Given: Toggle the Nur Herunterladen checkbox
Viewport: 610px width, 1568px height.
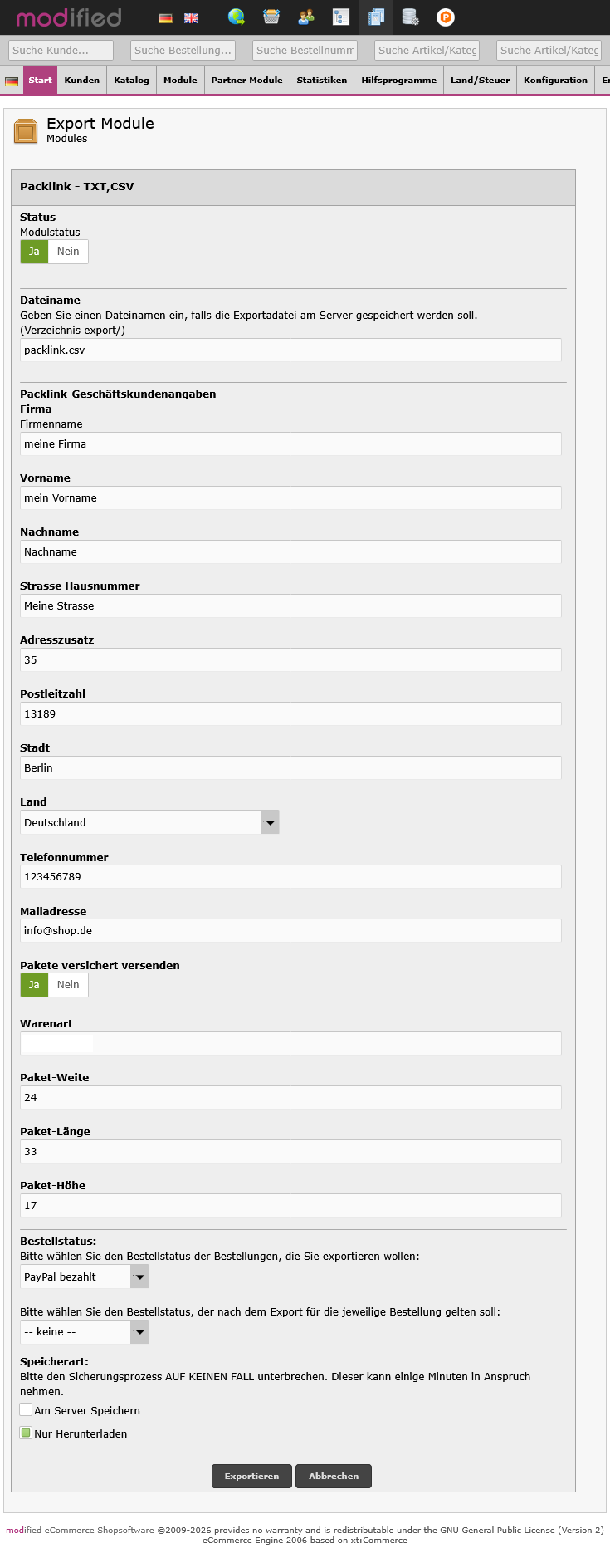Looking at the screenshot, I should (27, 1433).
